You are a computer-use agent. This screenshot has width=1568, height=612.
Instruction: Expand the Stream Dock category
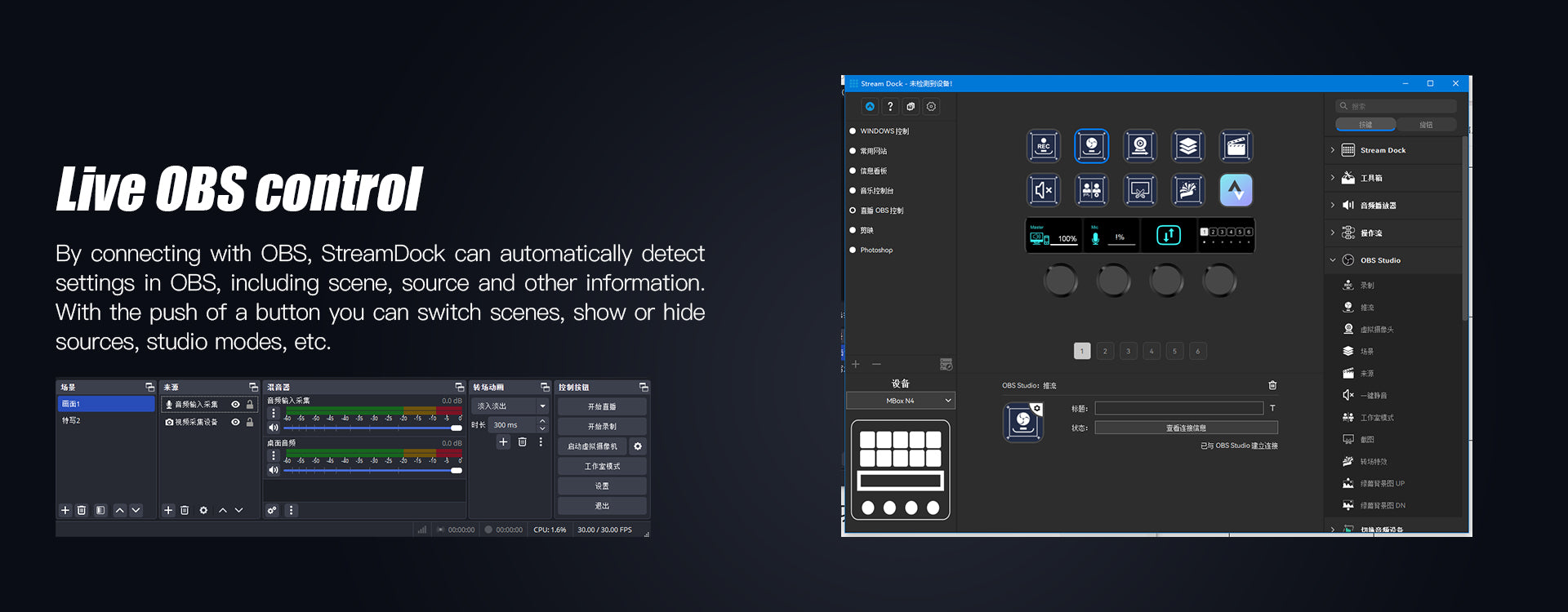pos(1333,150)
